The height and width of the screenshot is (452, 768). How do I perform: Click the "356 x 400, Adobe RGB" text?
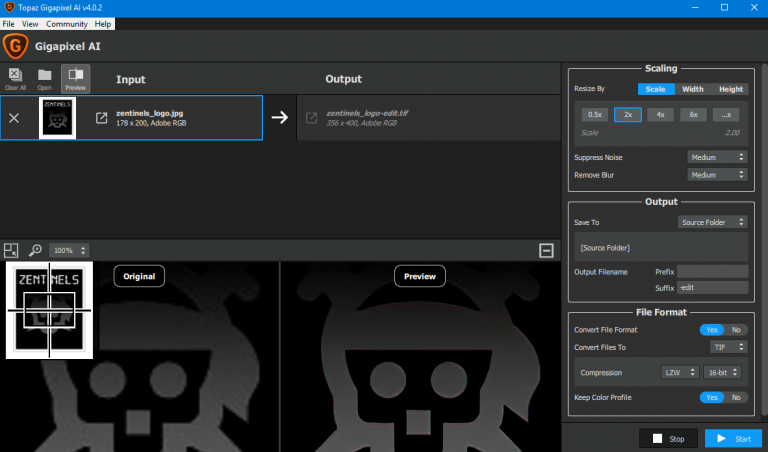coord(361,123)
